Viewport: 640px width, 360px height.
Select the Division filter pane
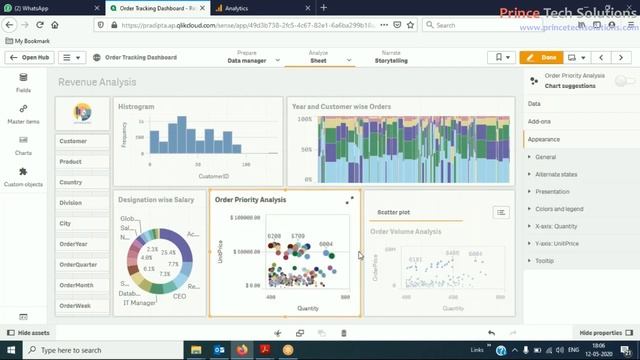pyautogui.click(x=82, y=203)
